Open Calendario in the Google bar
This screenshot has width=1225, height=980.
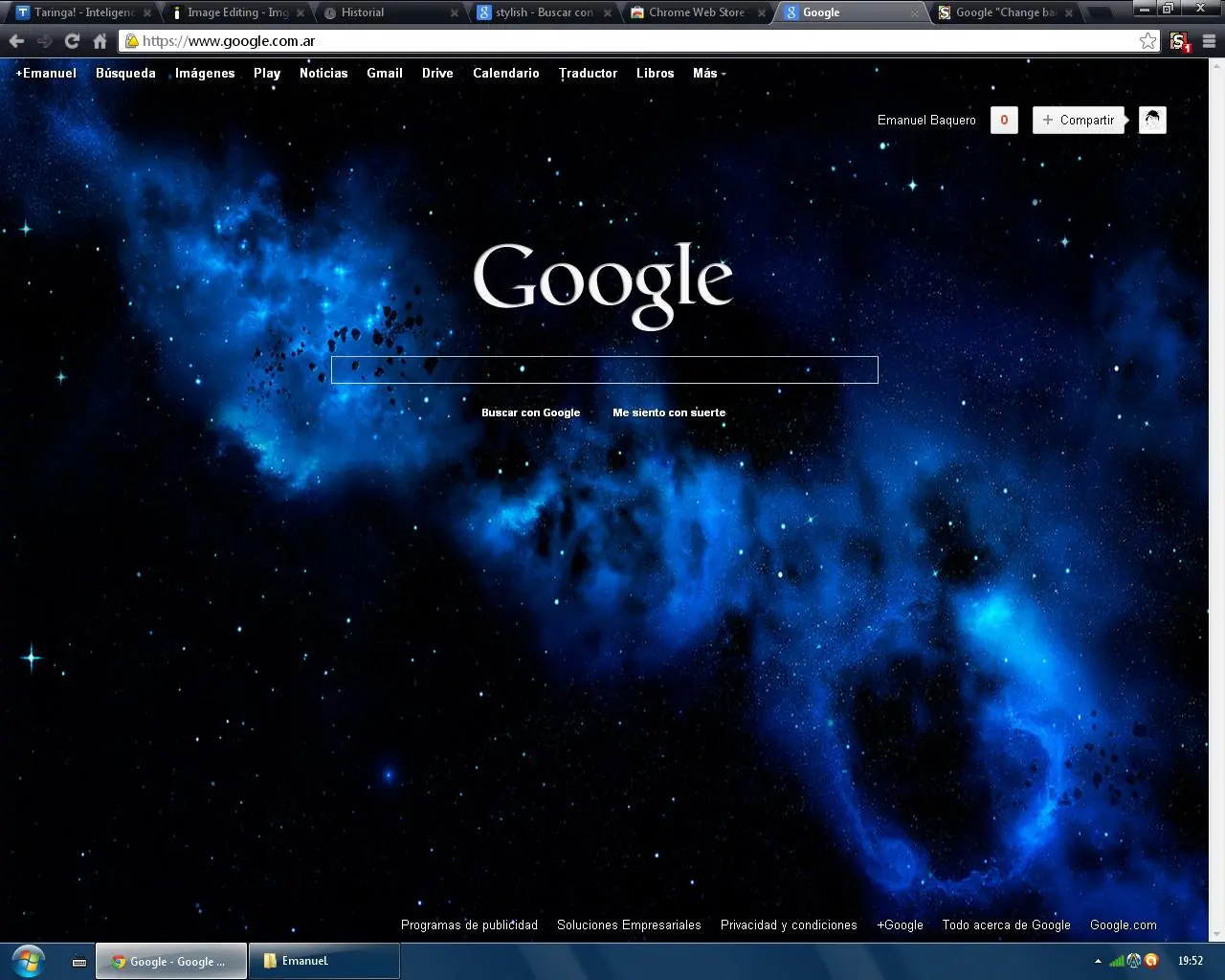pyautogui.click(x=506, y=73)
